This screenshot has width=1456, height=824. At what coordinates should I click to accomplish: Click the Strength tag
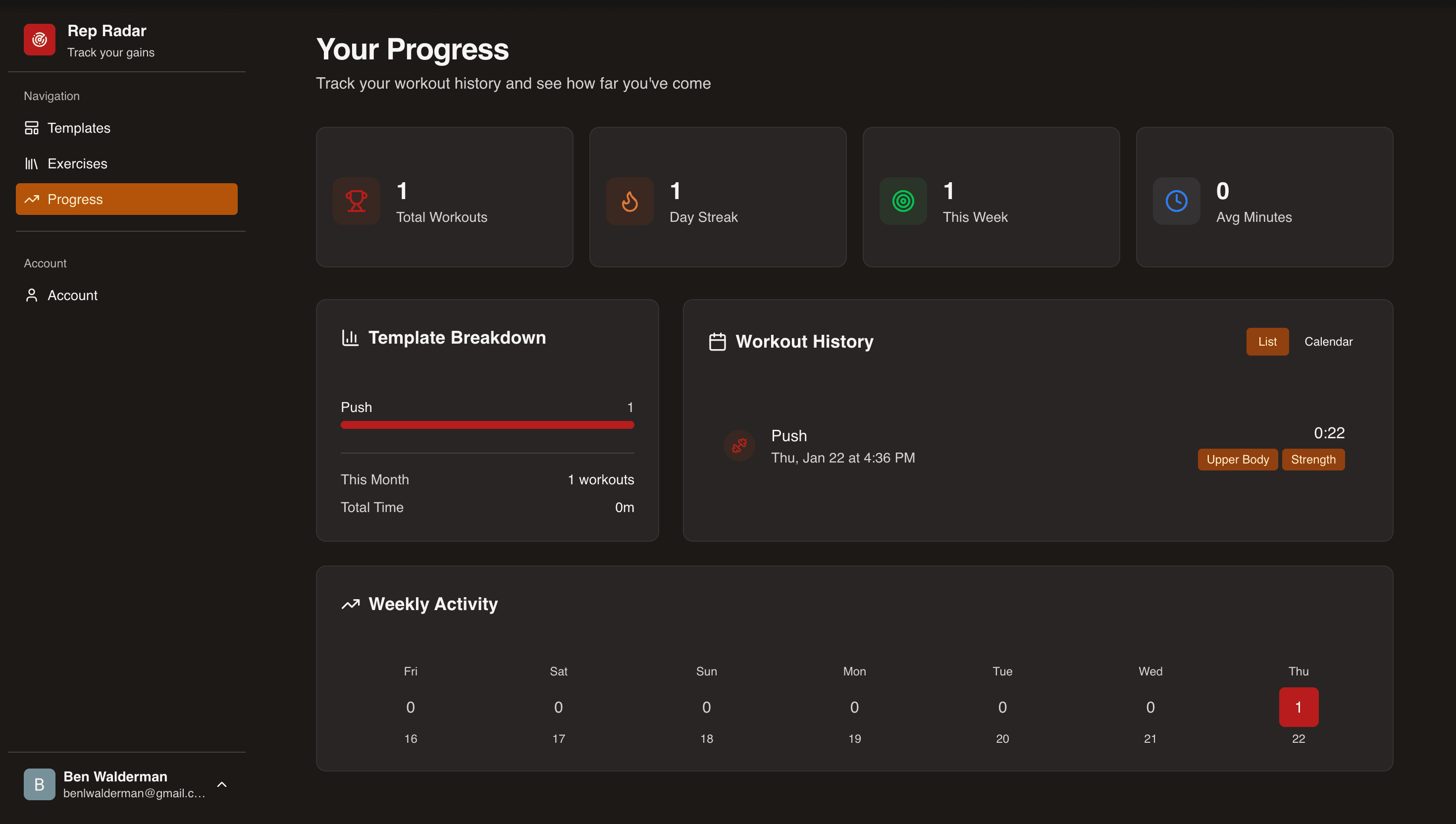tap(1313, 460)
